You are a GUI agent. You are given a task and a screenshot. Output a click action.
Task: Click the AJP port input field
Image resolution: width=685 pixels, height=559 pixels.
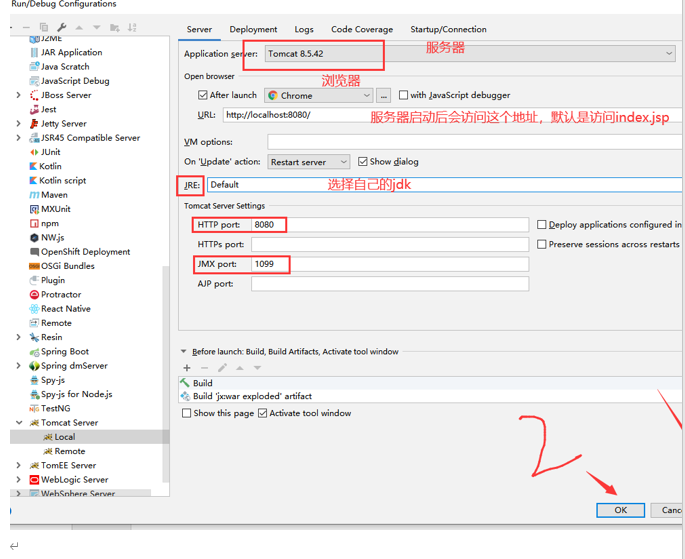390,284
